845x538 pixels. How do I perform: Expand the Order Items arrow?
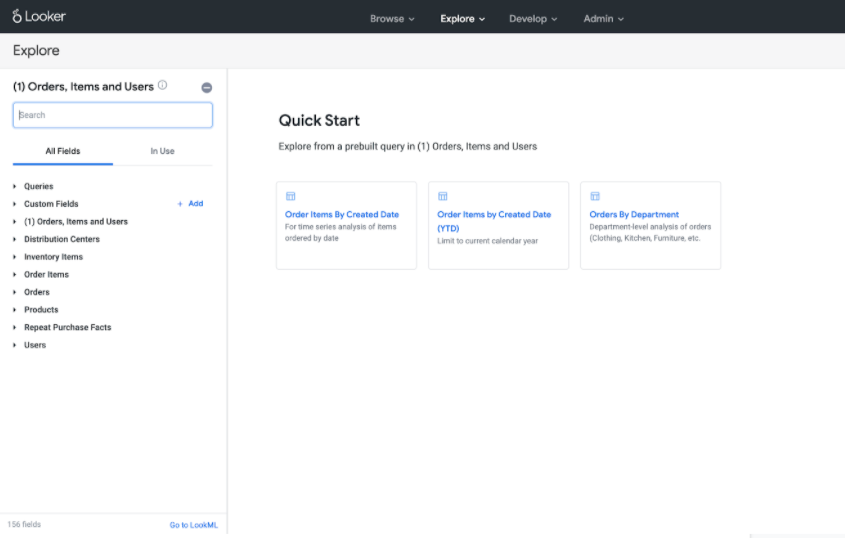tap(15, 274)
